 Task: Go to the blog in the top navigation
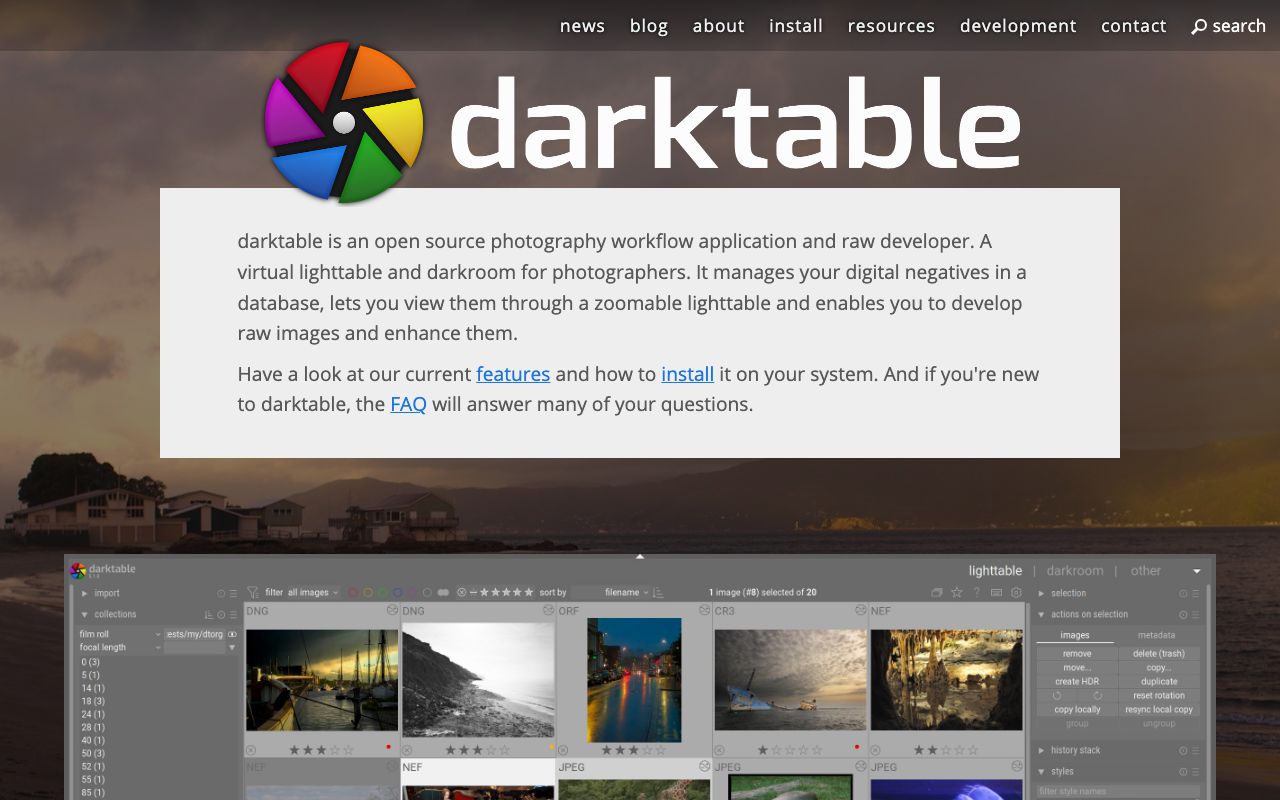point(649,26)
